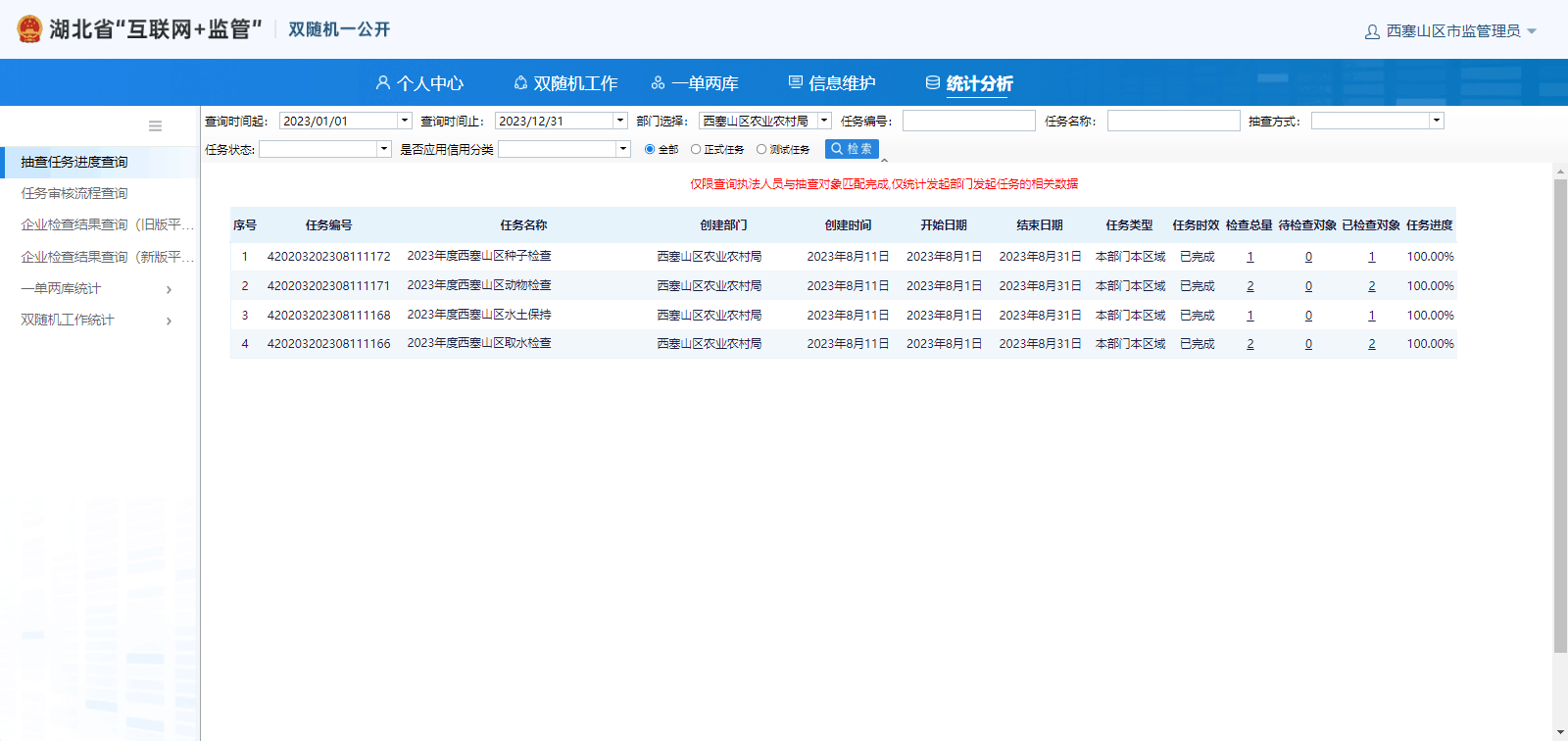The image size is (1568, 741).
Task: Click the 双随机工作 icon in navigation
Action: [520, 83]
